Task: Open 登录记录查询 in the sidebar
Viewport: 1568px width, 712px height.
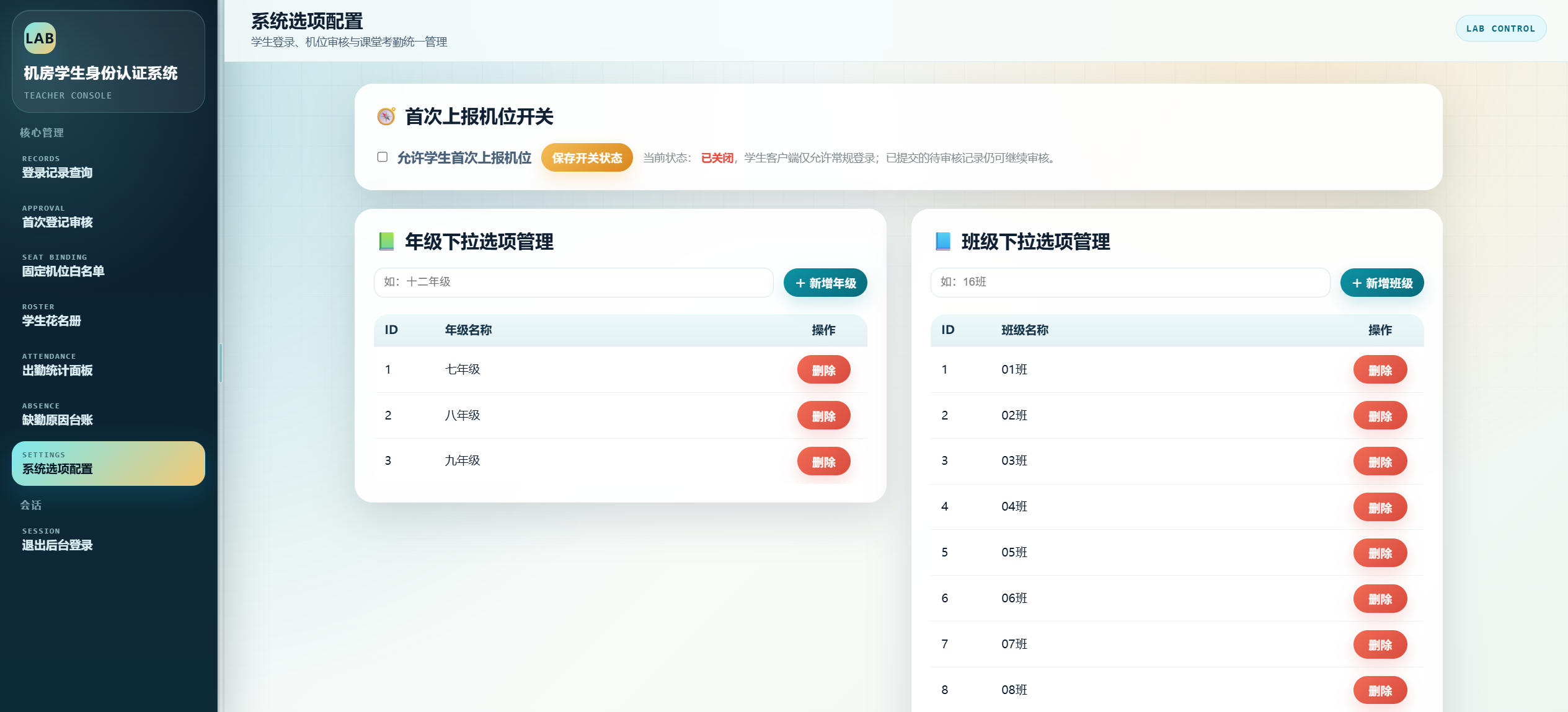Action: pos(108,166)
